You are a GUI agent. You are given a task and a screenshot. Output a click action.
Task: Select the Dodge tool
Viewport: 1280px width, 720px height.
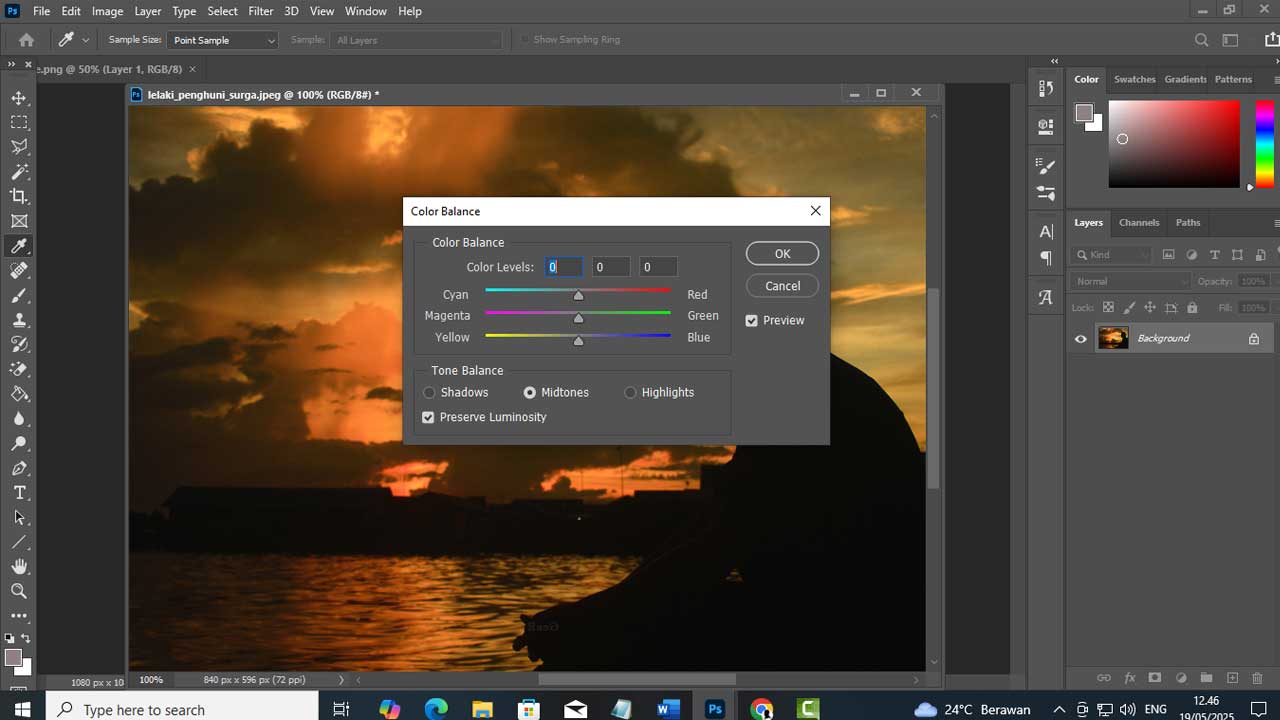(19, 444)
